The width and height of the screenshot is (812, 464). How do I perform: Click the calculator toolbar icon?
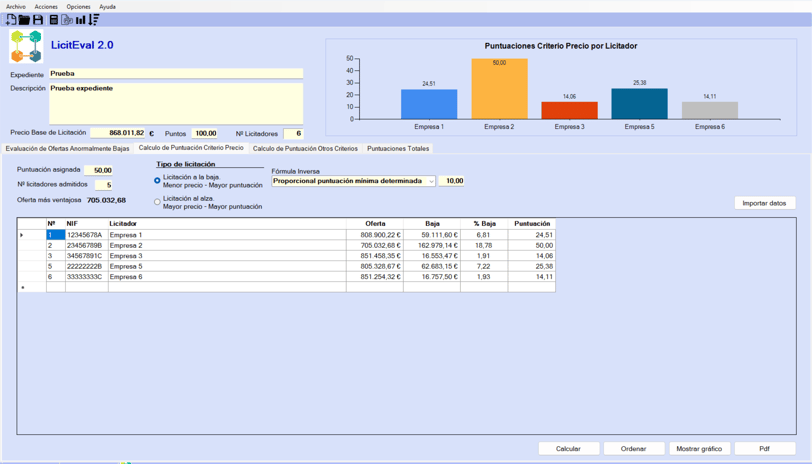coord(53,20)
